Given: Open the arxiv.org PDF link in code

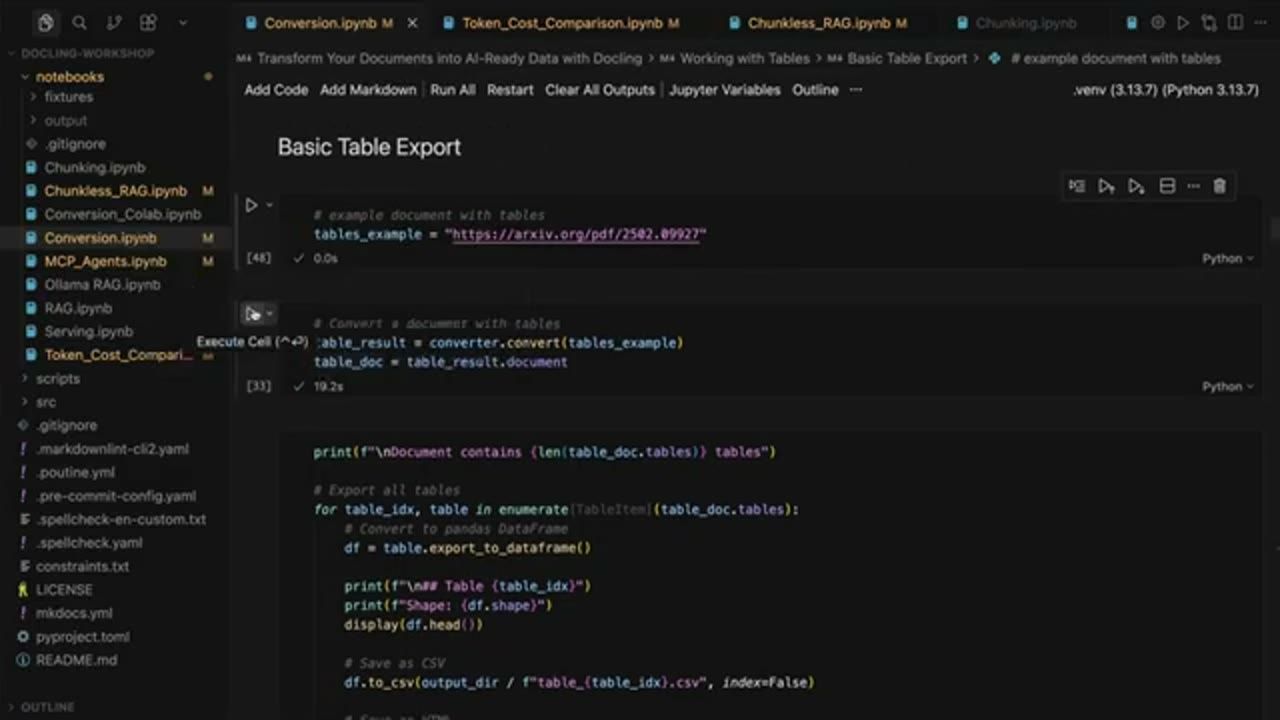Looking at the screenshot, I should pos(579,234).
